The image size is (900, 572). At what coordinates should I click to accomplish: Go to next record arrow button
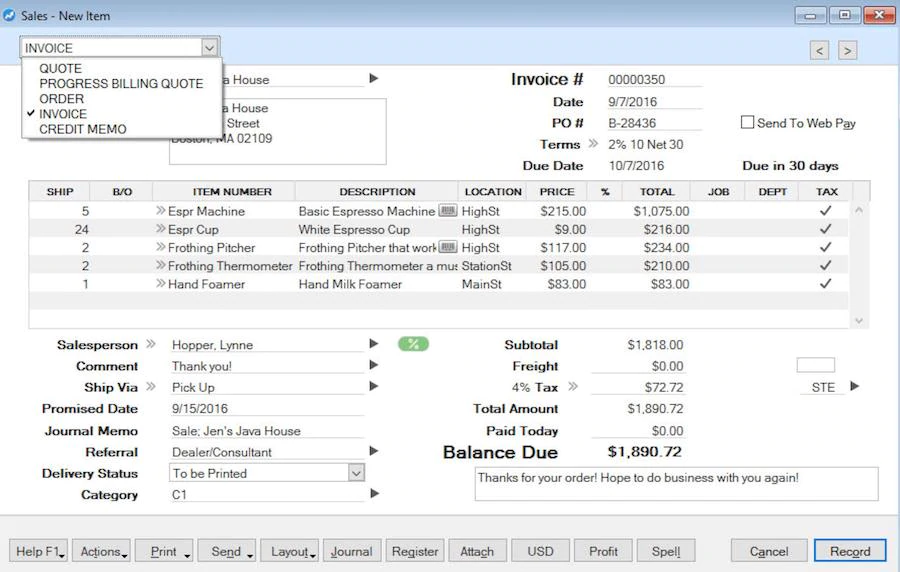(847, 50)
